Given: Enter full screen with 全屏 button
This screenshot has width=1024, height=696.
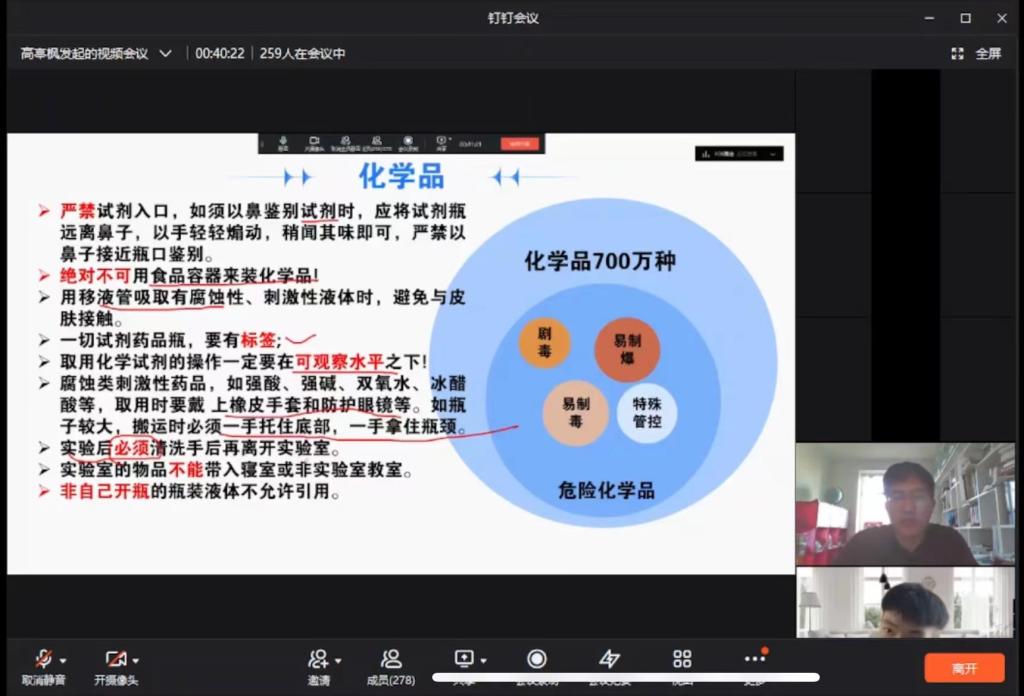Looking at the screenshot, I should click(976, 53).
